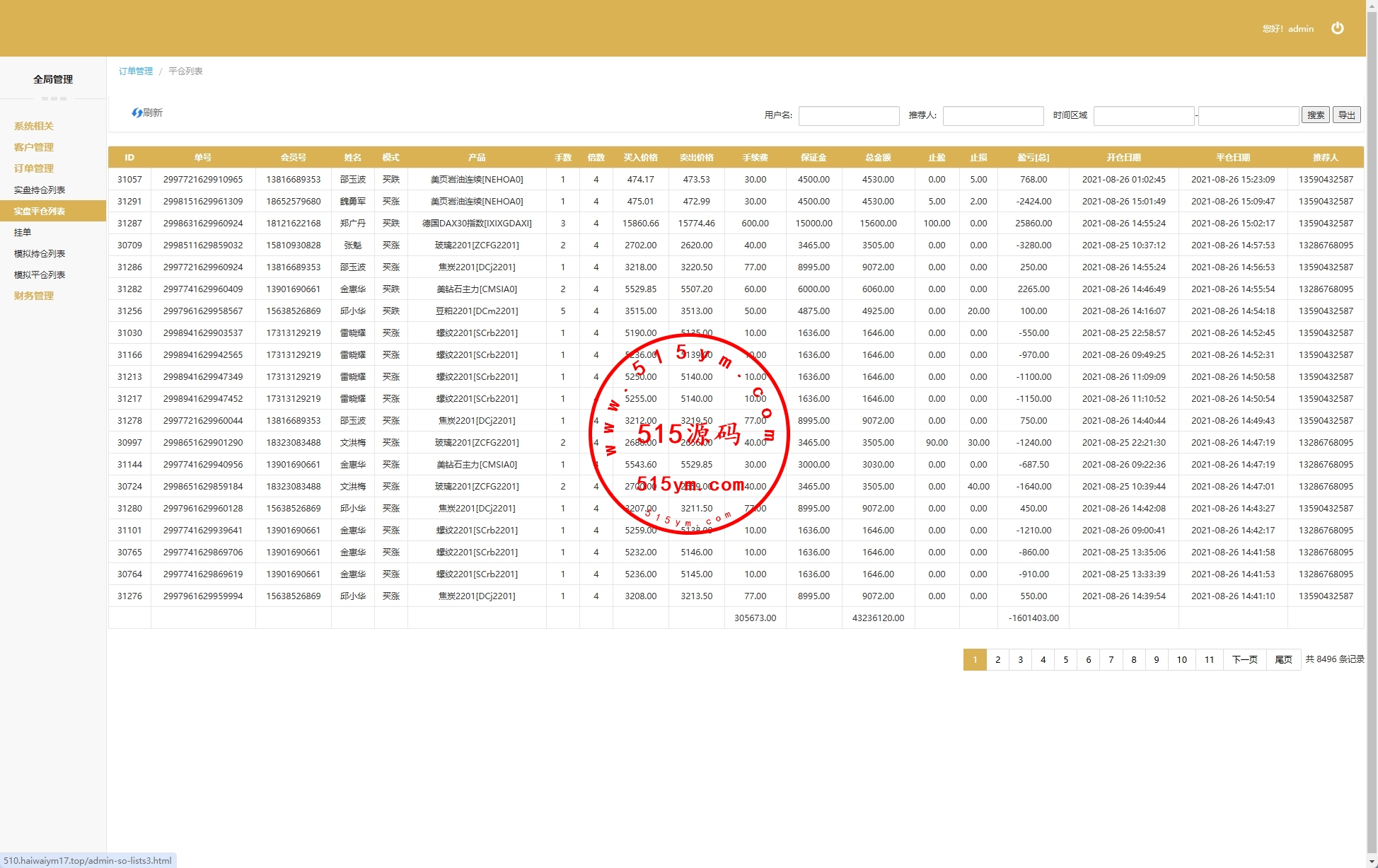
Task: Collapse the 订单管理 sidebar section
Action: 34,168
